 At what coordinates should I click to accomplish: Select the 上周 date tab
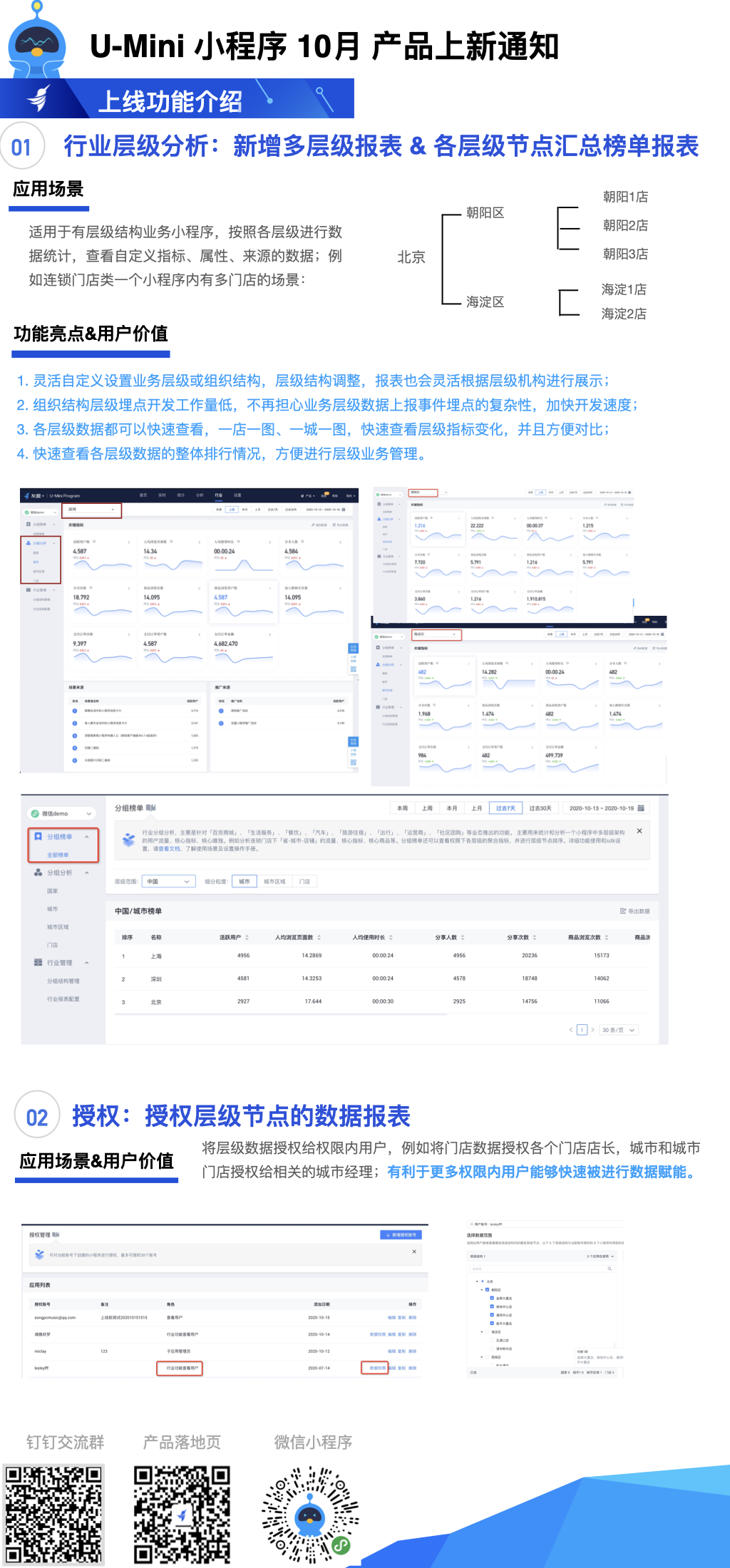pos(427,808)
